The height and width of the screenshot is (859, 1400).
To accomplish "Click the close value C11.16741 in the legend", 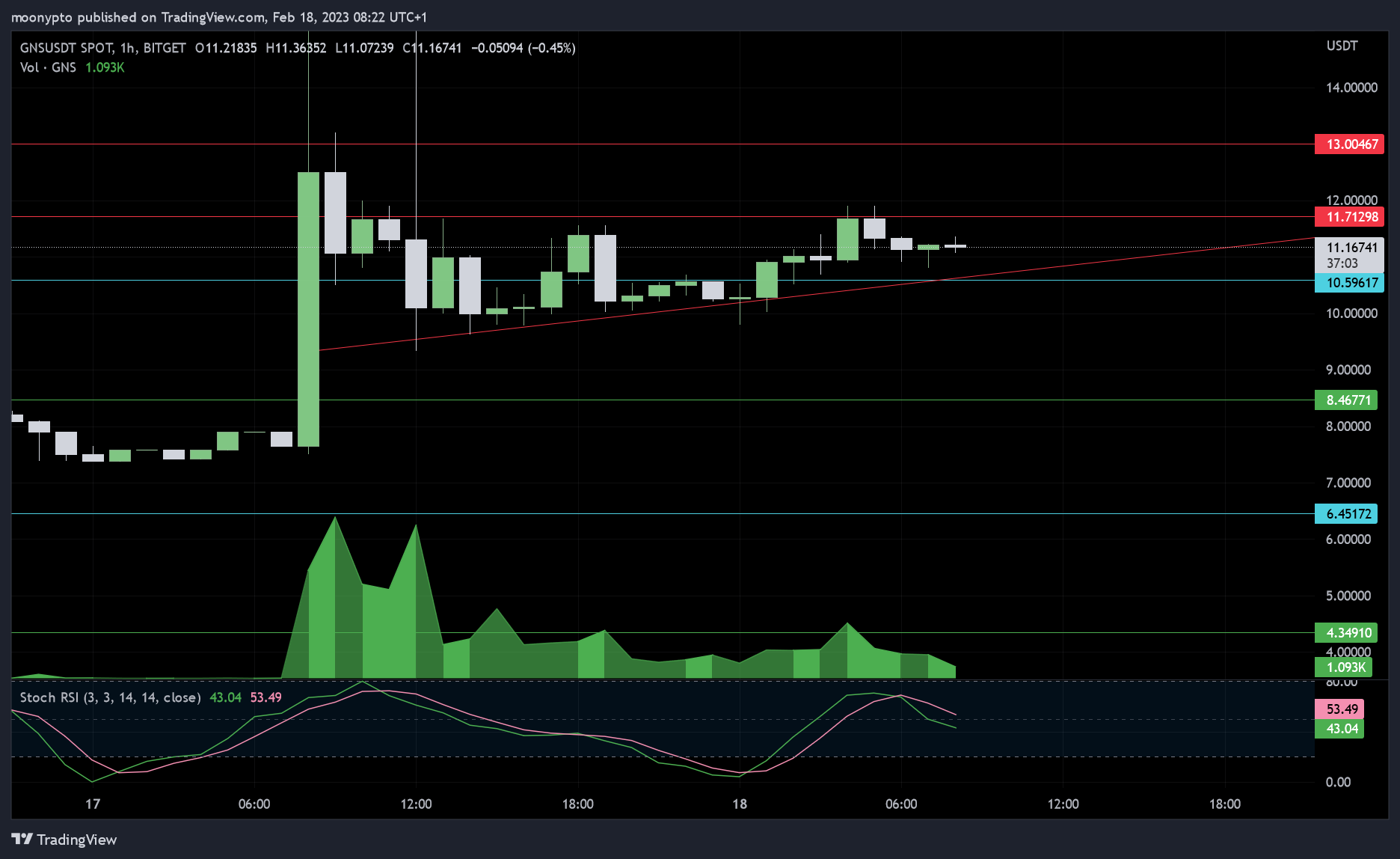I will [432, 48].
